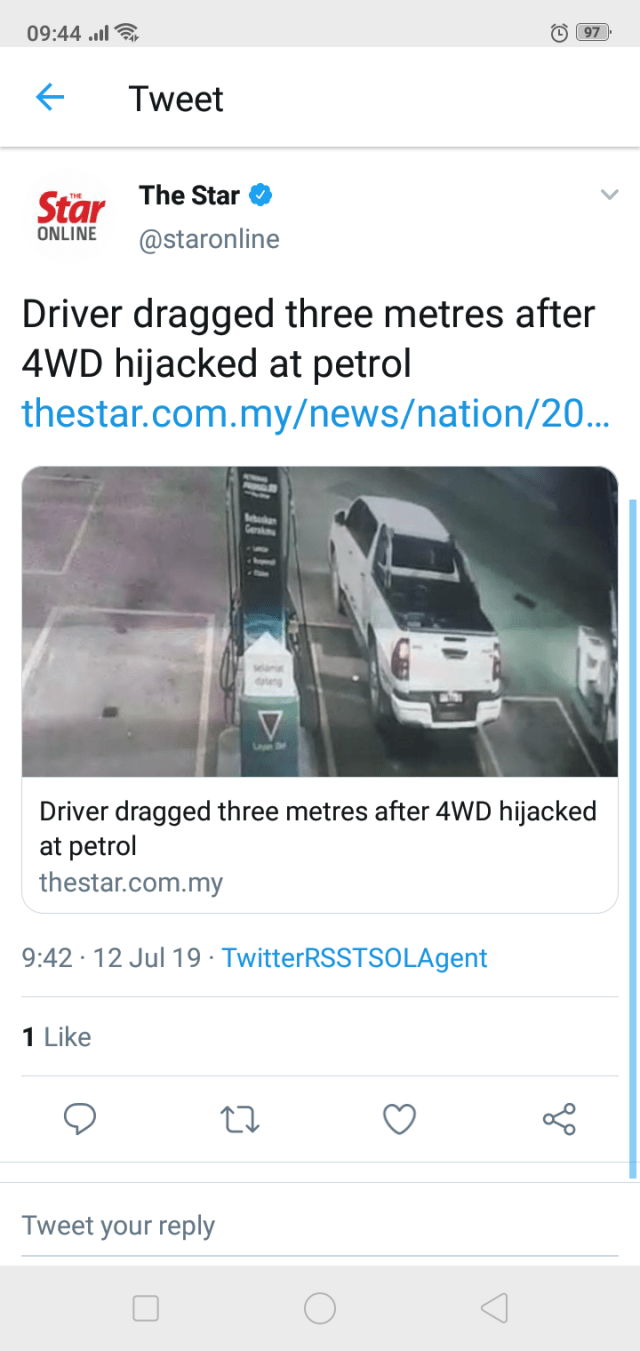The width and height of the screenshot is (640, 1351).
Task: Tap the reply speech bubble icon
Action: [x=80, y=1119]
